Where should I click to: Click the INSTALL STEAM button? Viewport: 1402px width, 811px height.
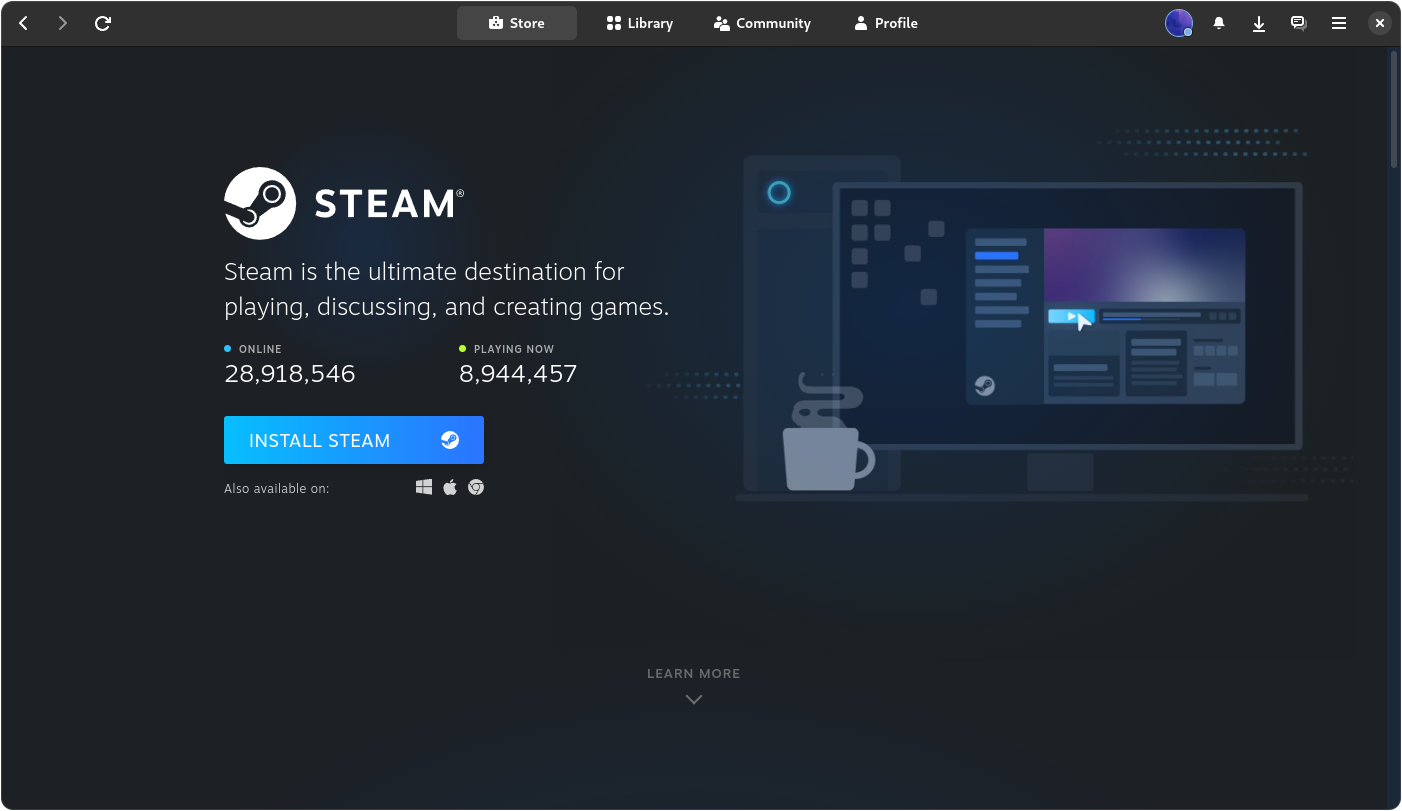[x=354, y=440]
